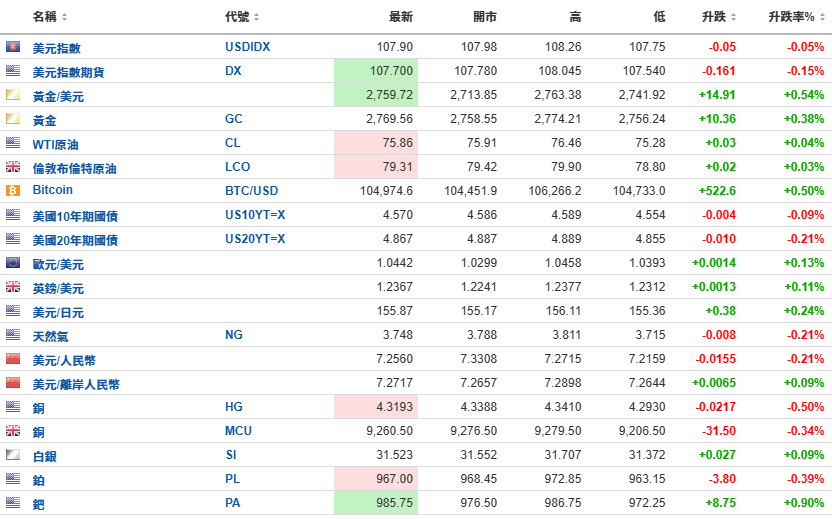The image size is (832, 519).
Task: Click the gold bar icon beside 黃金/美元
Action: tap(13, 94)
